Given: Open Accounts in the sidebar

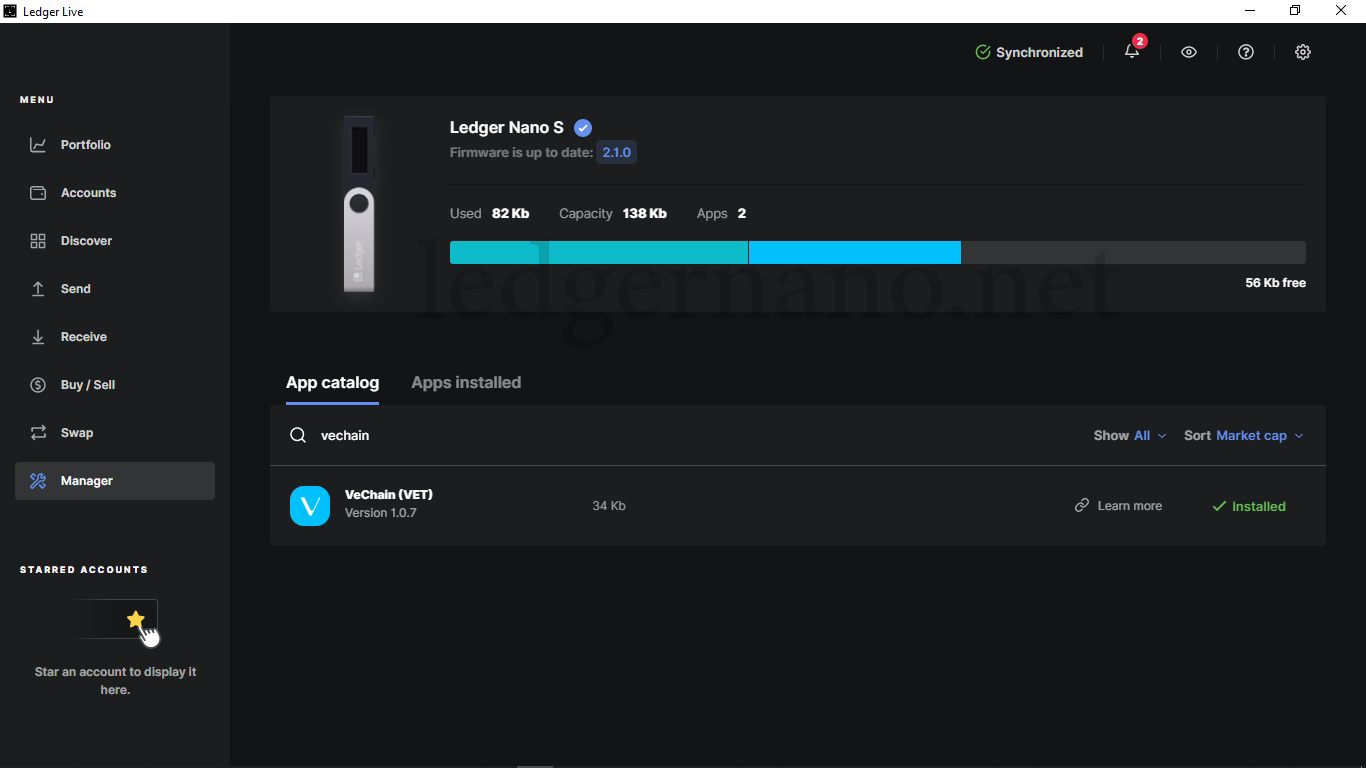Looking at the screenshot, I should click(x=115, y=193).
